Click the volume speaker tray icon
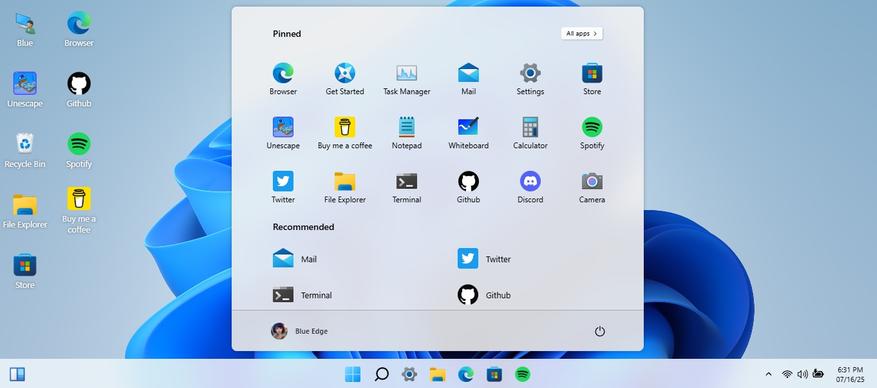Image resolution: width=877 pixels, height=388 pixels. [803, 374]
